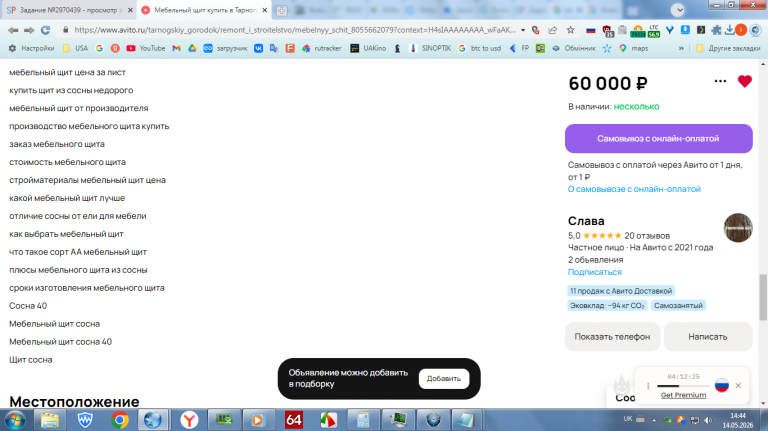Open the volume icon in the system tray

[x=708, y=420]
